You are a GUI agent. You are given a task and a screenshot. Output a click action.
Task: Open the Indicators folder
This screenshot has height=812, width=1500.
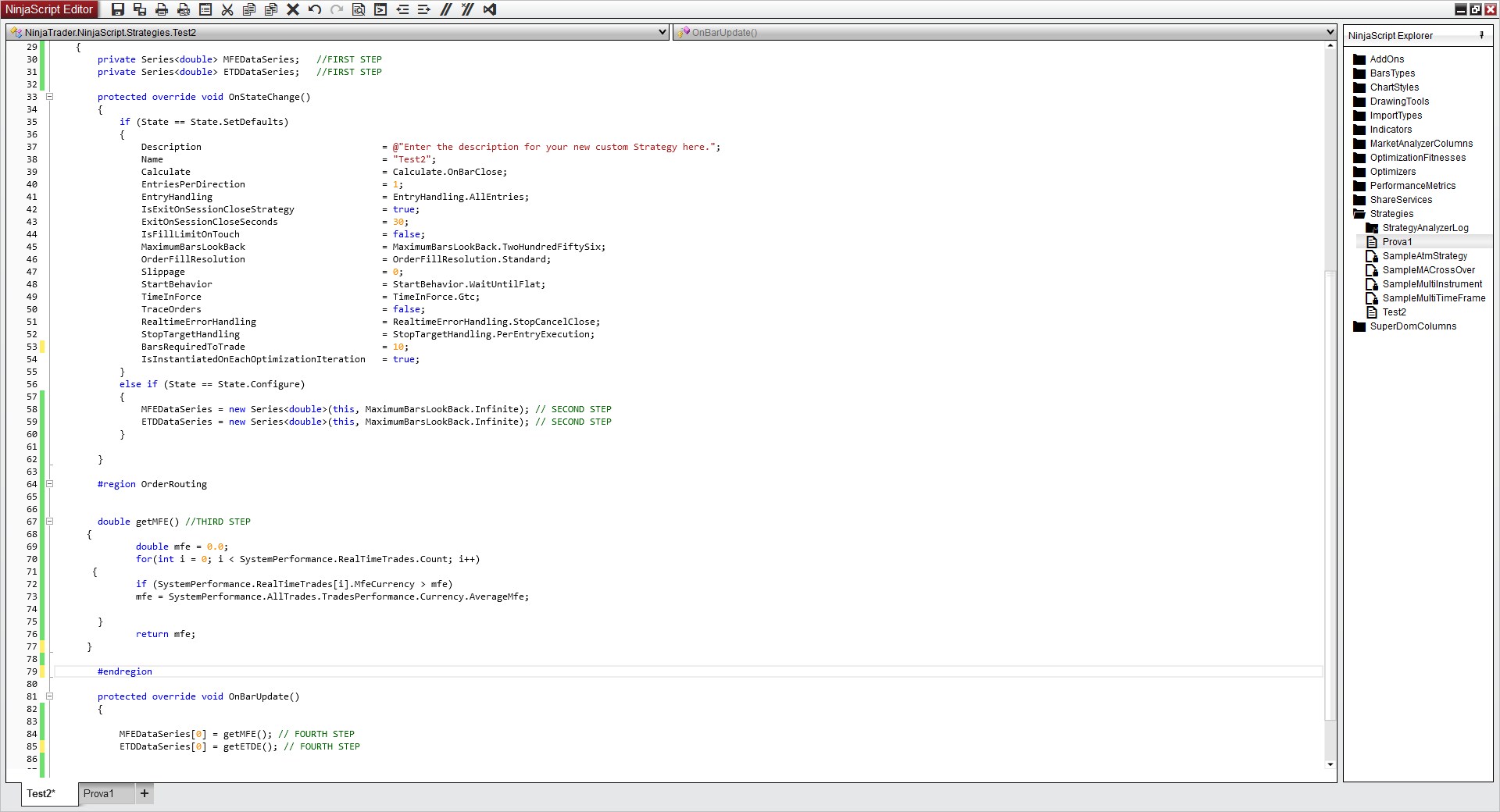pos(1391,130)
